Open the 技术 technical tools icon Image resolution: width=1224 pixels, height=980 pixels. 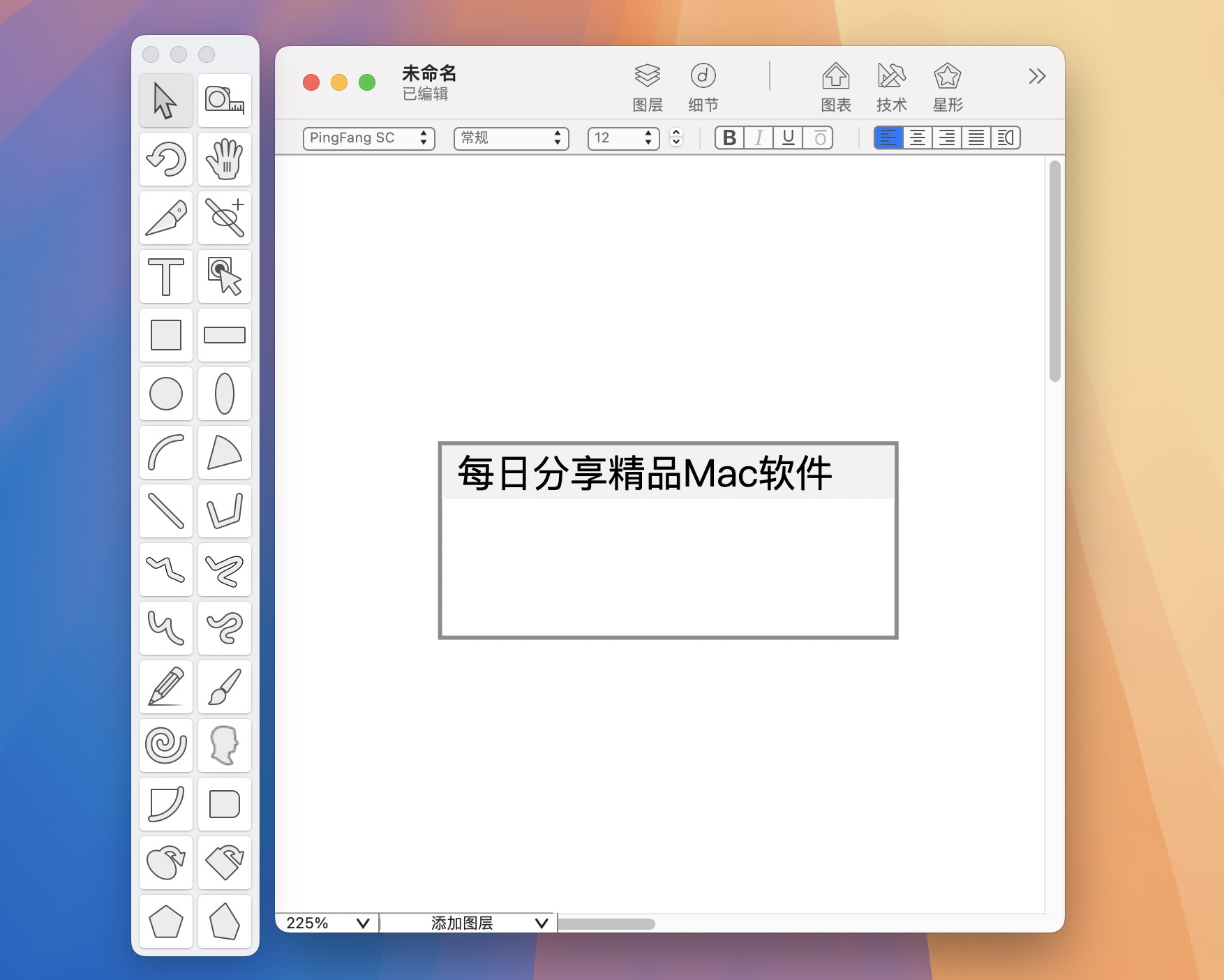pyautogui.click(x=891, y=85)
